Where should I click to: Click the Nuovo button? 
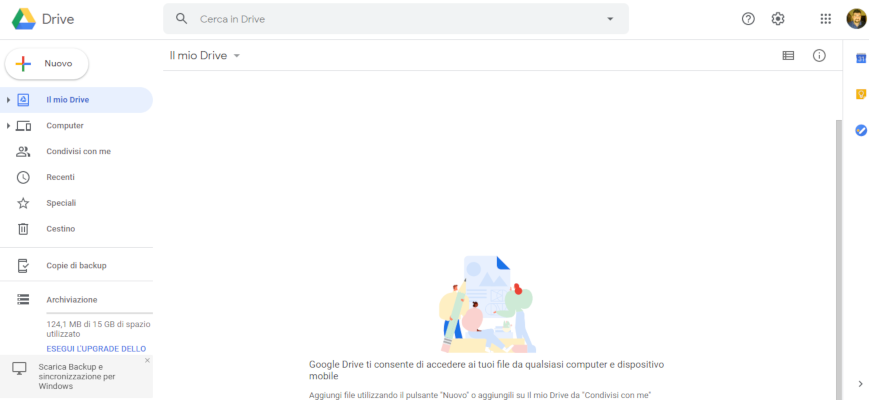click(x=47, y=64)
